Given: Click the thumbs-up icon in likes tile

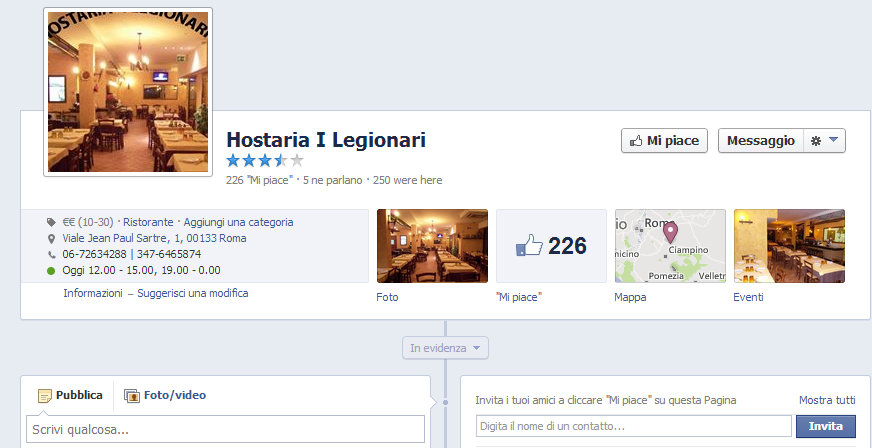Looking at the screenshot, I should tap(529, 245).
